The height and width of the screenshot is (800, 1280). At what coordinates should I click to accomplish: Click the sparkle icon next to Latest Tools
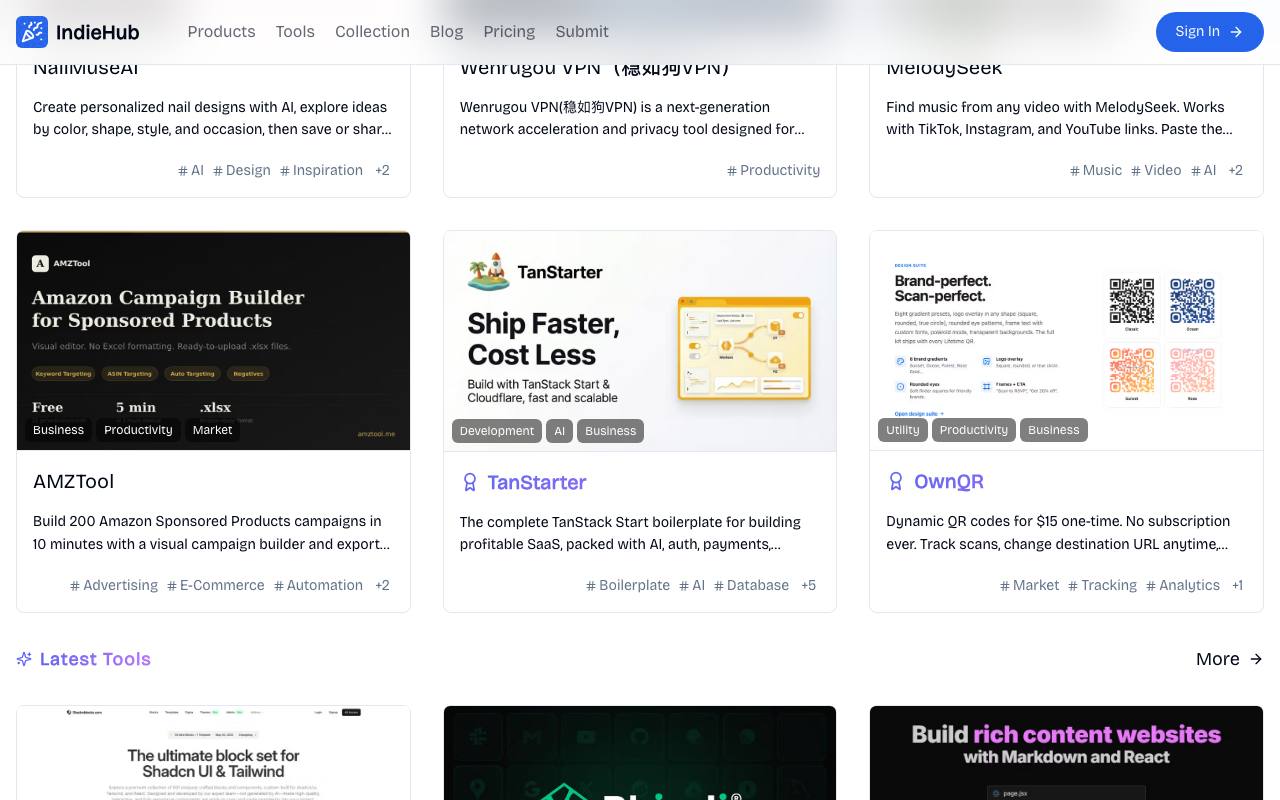point(24,659)
